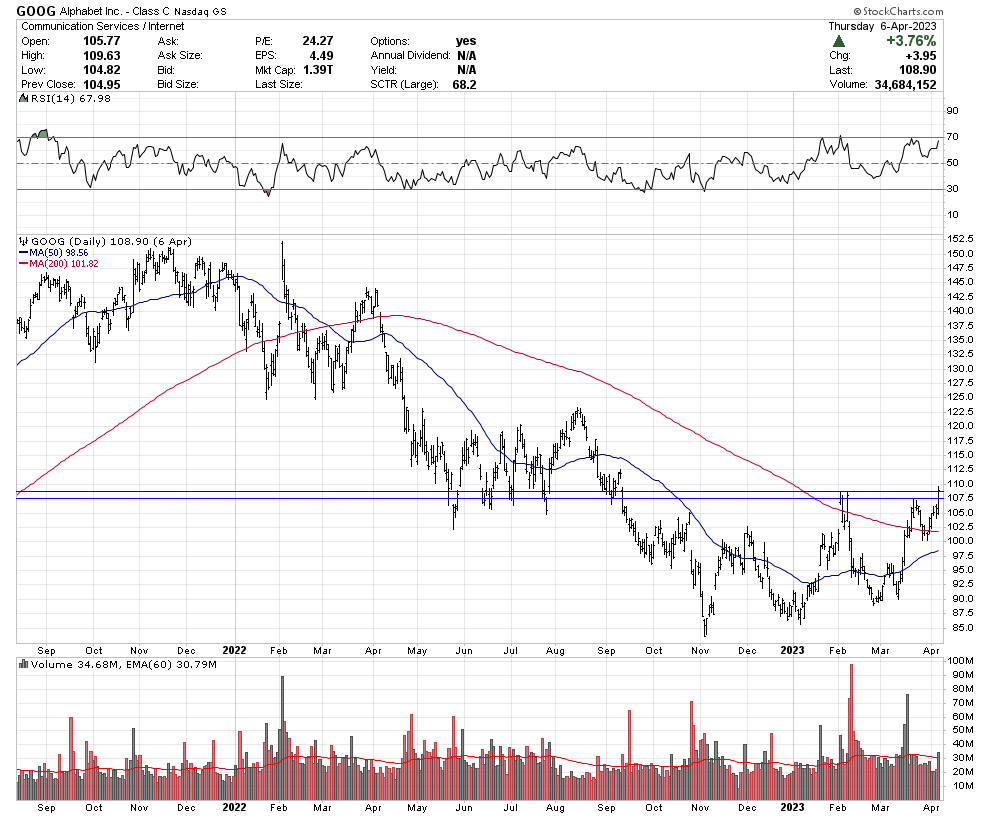990x817 pixels.
Task: Click the Chg value +3.95
Action: point(922,56)
